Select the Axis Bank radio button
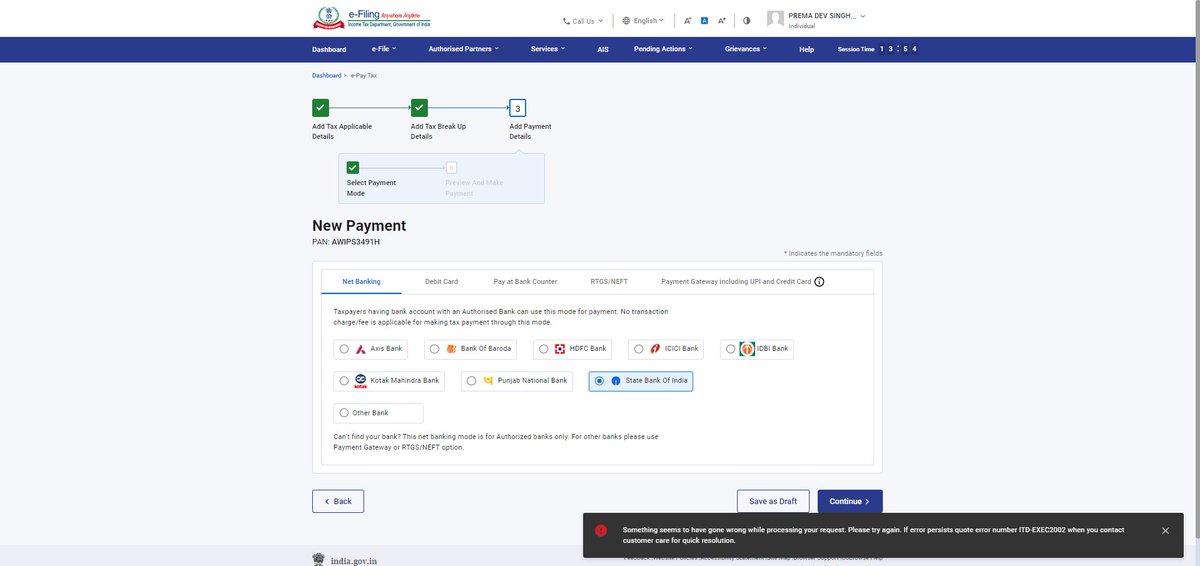The width and height of the screenshot is (1200, 566). (x=344, y=349)
